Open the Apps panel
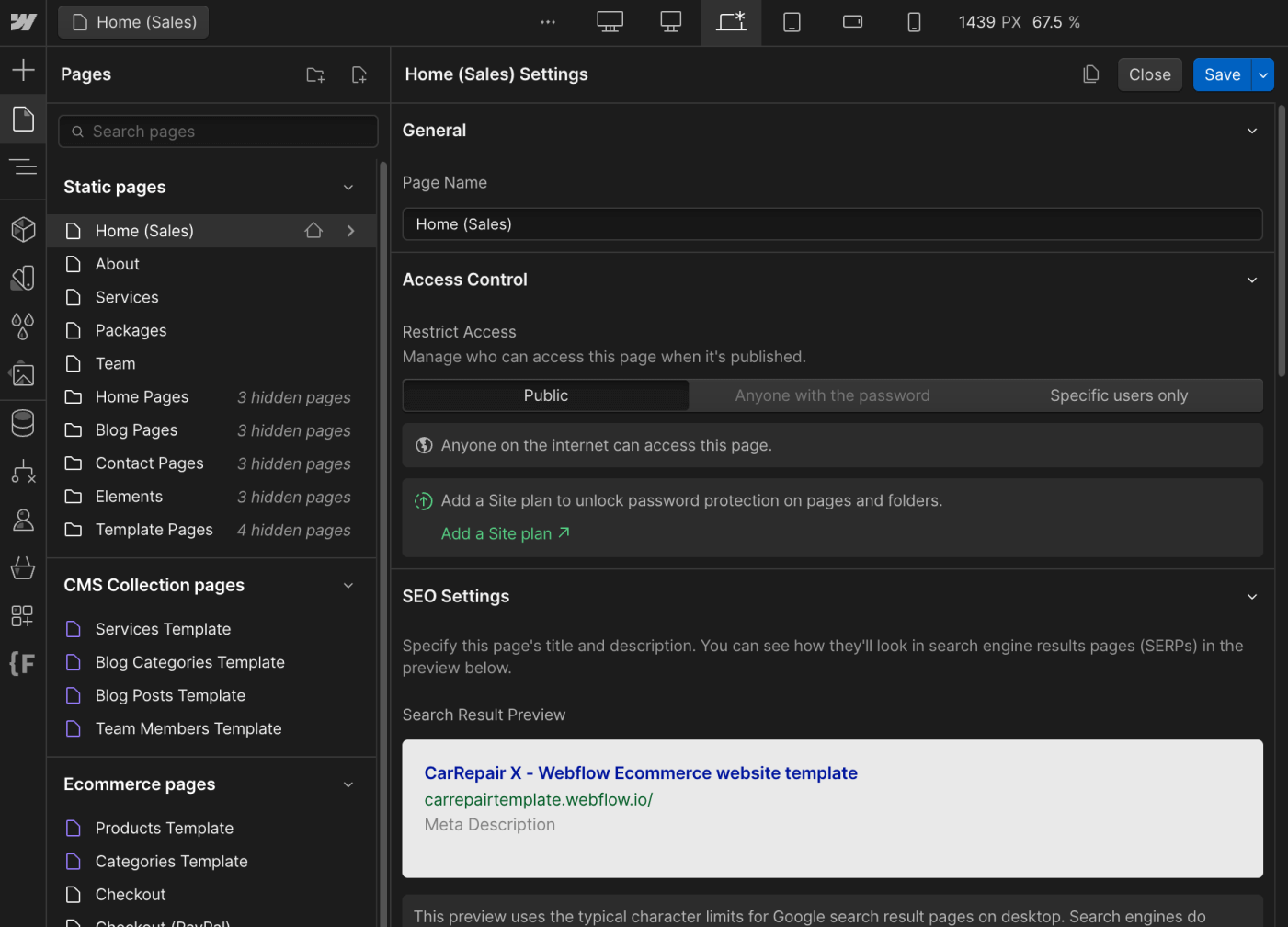 (23, 616)
